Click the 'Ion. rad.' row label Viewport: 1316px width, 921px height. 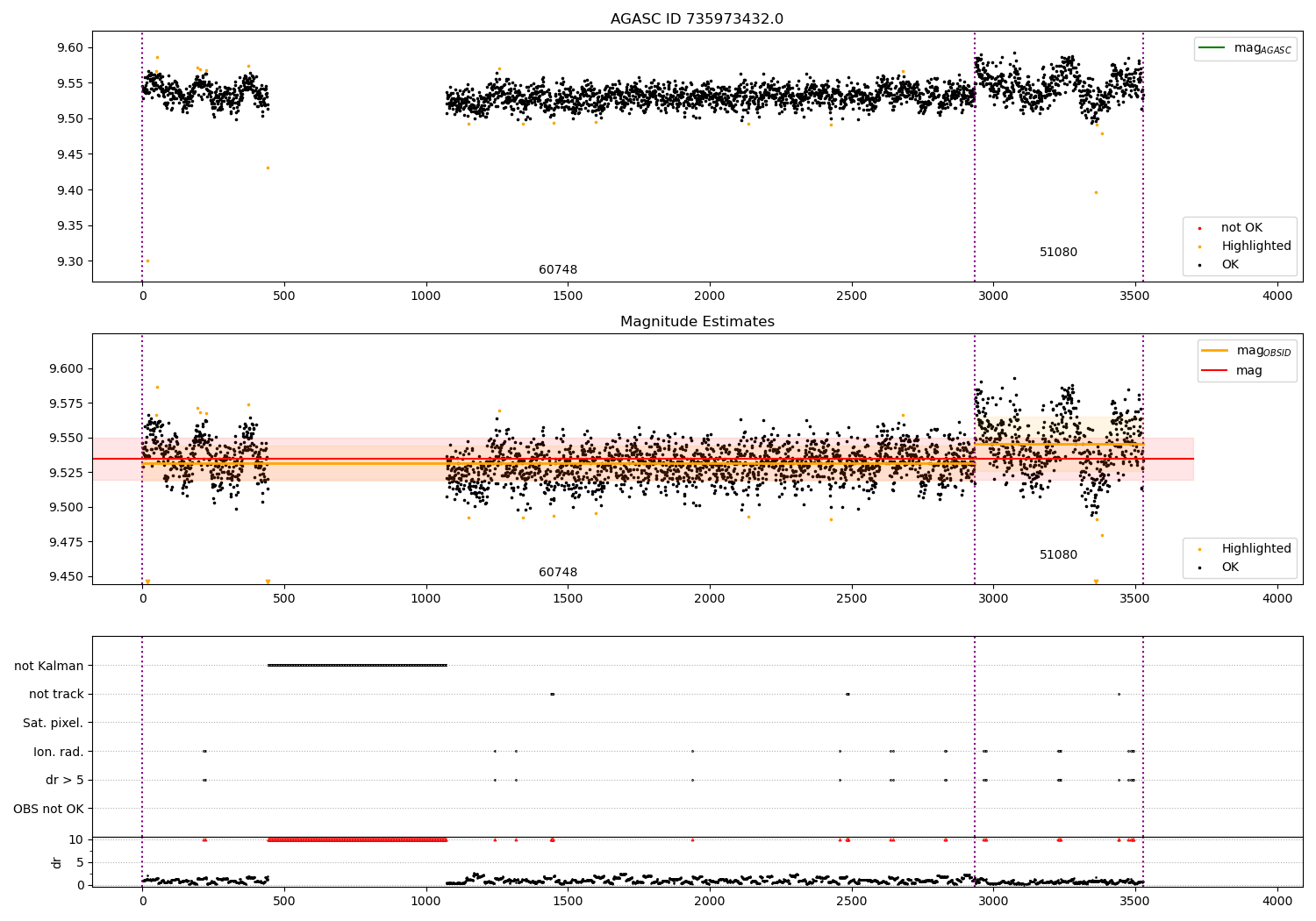click(x=59, y=752)
